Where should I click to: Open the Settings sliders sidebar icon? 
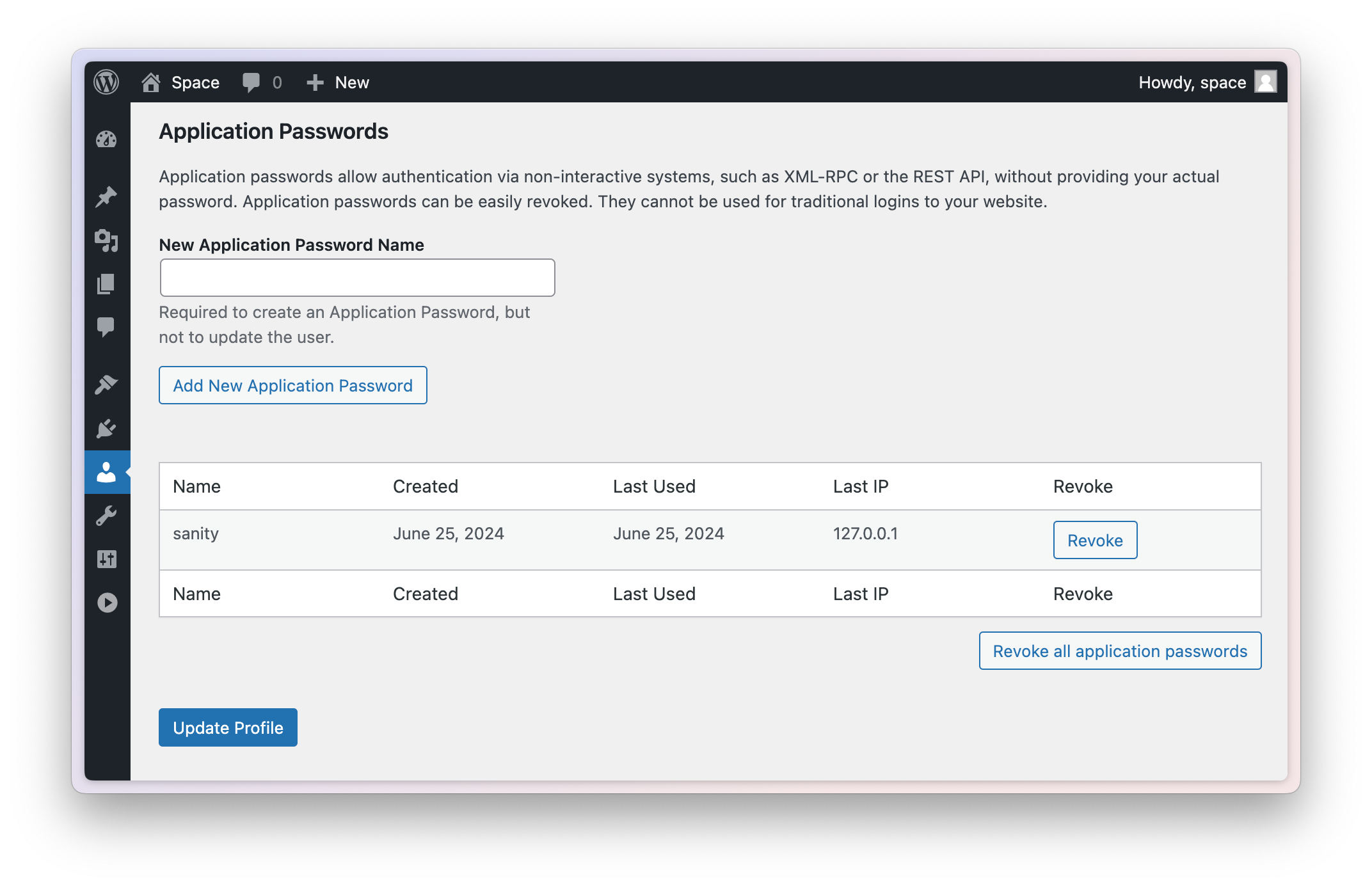107,559
